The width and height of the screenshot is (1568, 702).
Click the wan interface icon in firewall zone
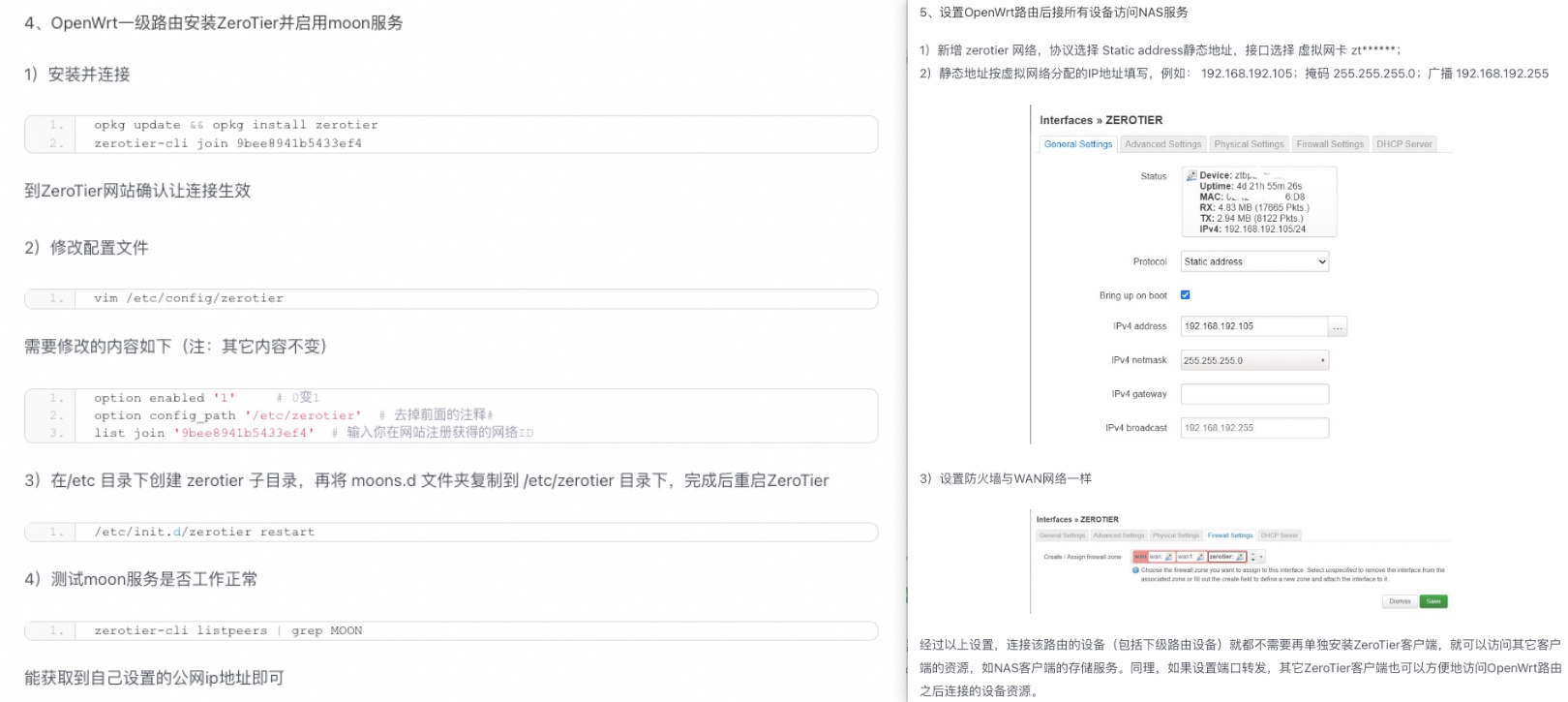[x=1168, y=557]
